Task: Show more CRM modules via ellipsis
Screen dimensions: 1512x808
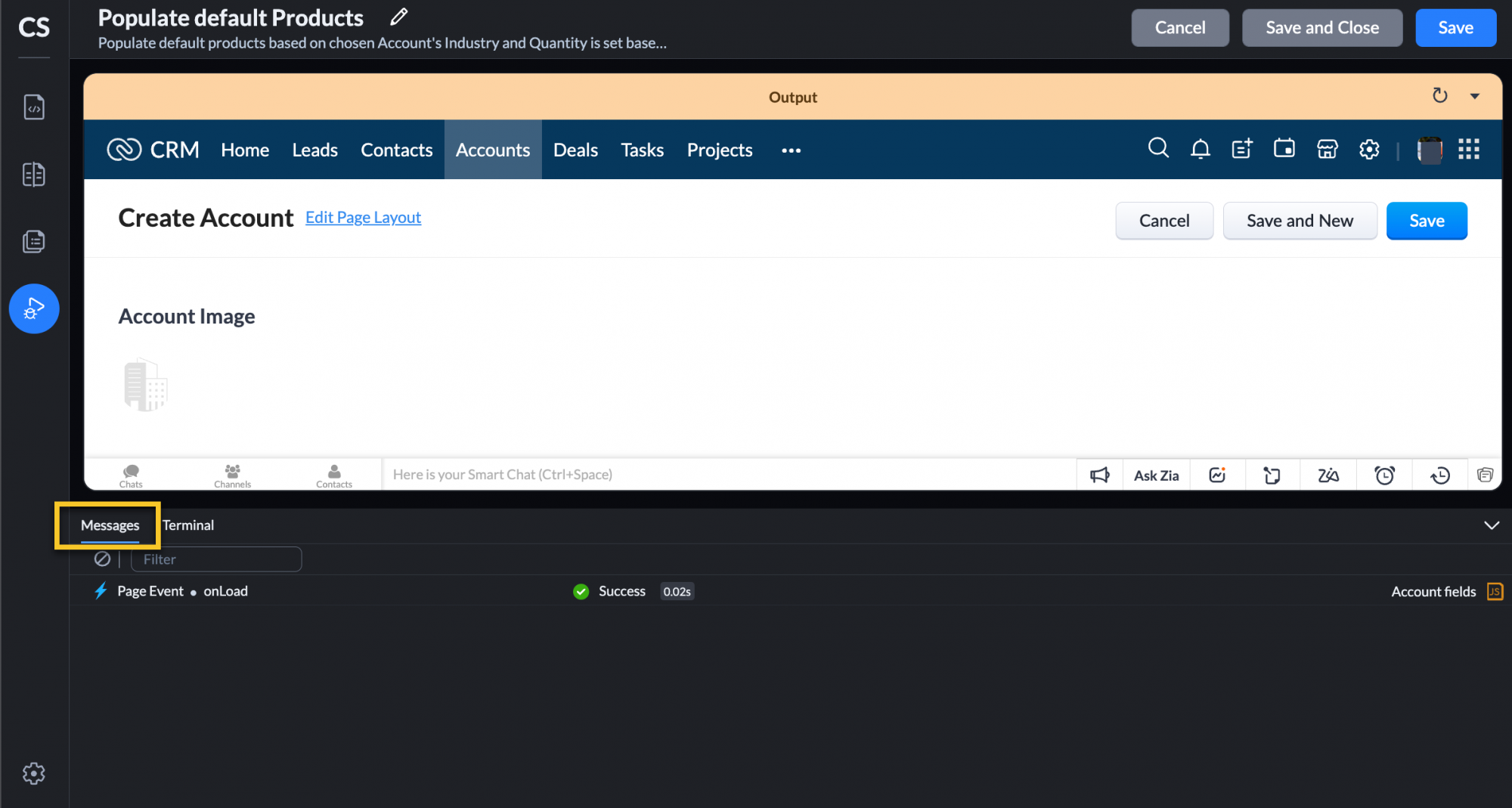Action: pyautogui.click(x=791, y=150)
